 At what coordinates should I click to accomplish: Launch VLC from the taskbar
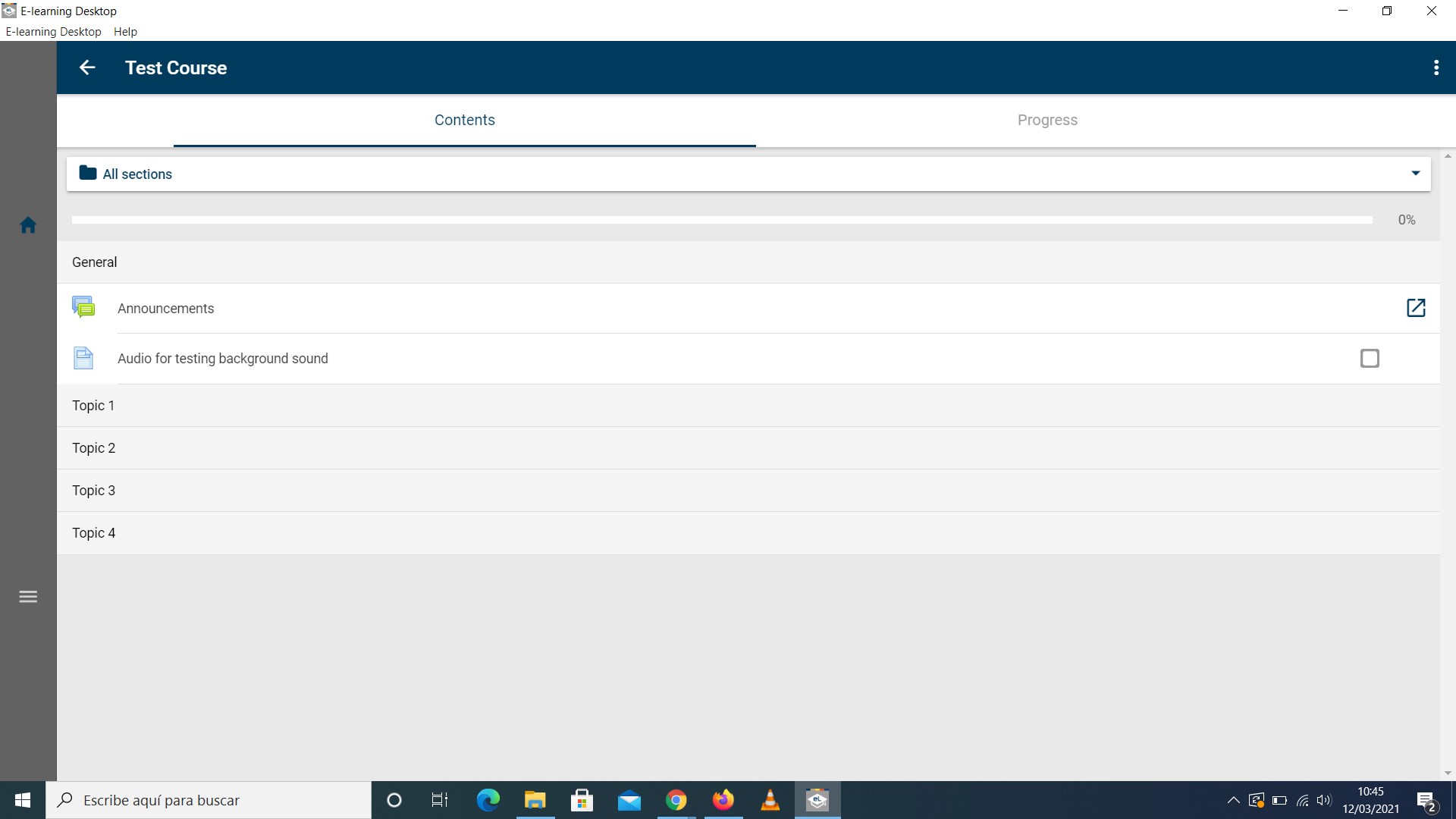[x=770, y=800]
